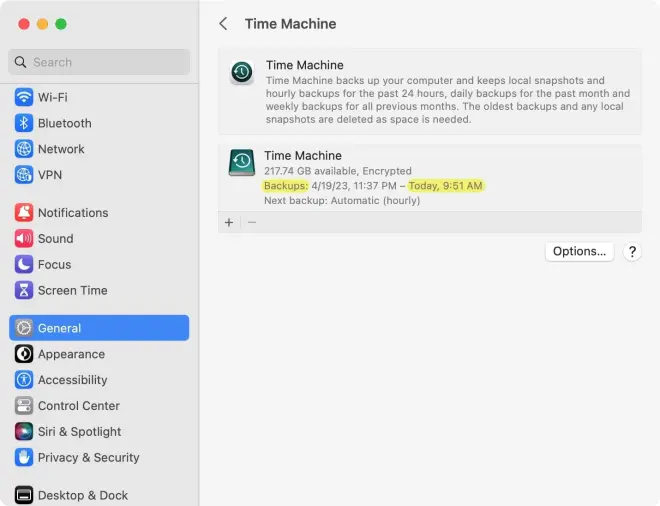Click the Privacy & Security hand icon
The width and height of the screenshot is (660, 506).
(24, 458)
